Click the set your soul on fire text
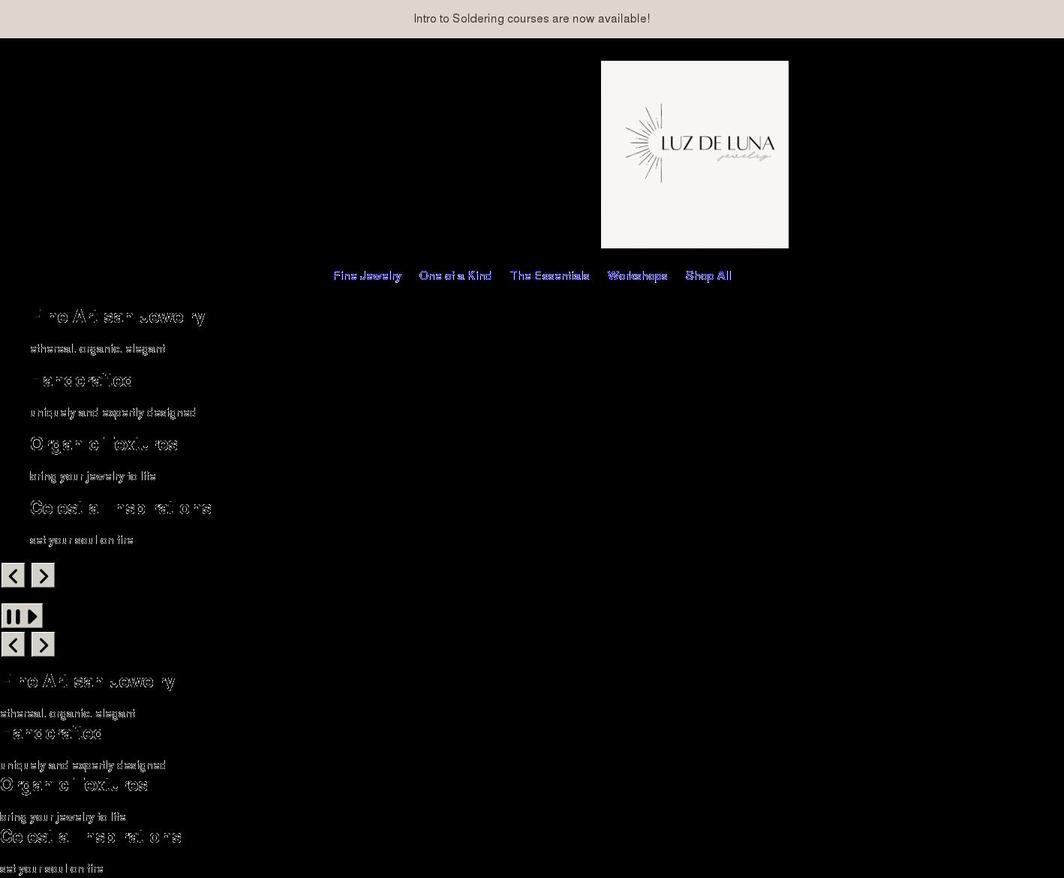Image resolution: width=1064 pixels, height=878 pixels. 81,539
